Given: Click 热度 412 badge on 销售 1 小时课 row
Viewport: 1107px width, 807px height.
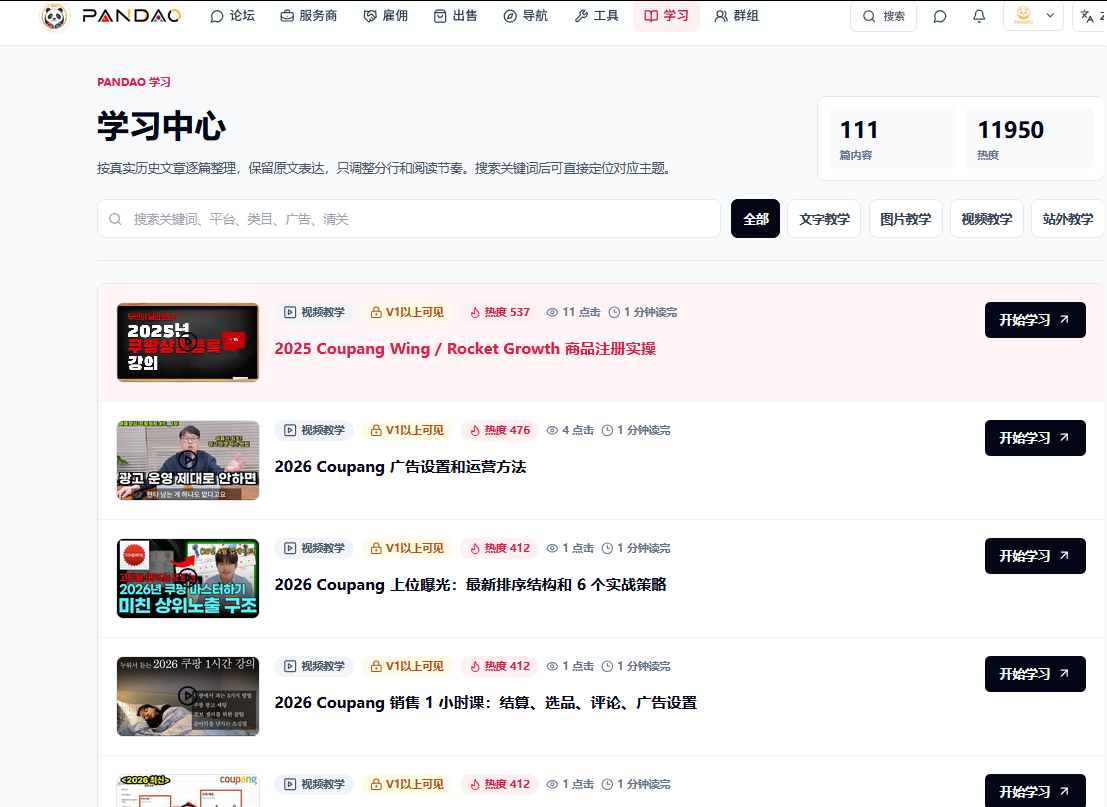Looking at the screenshot, I should (500, 666).
